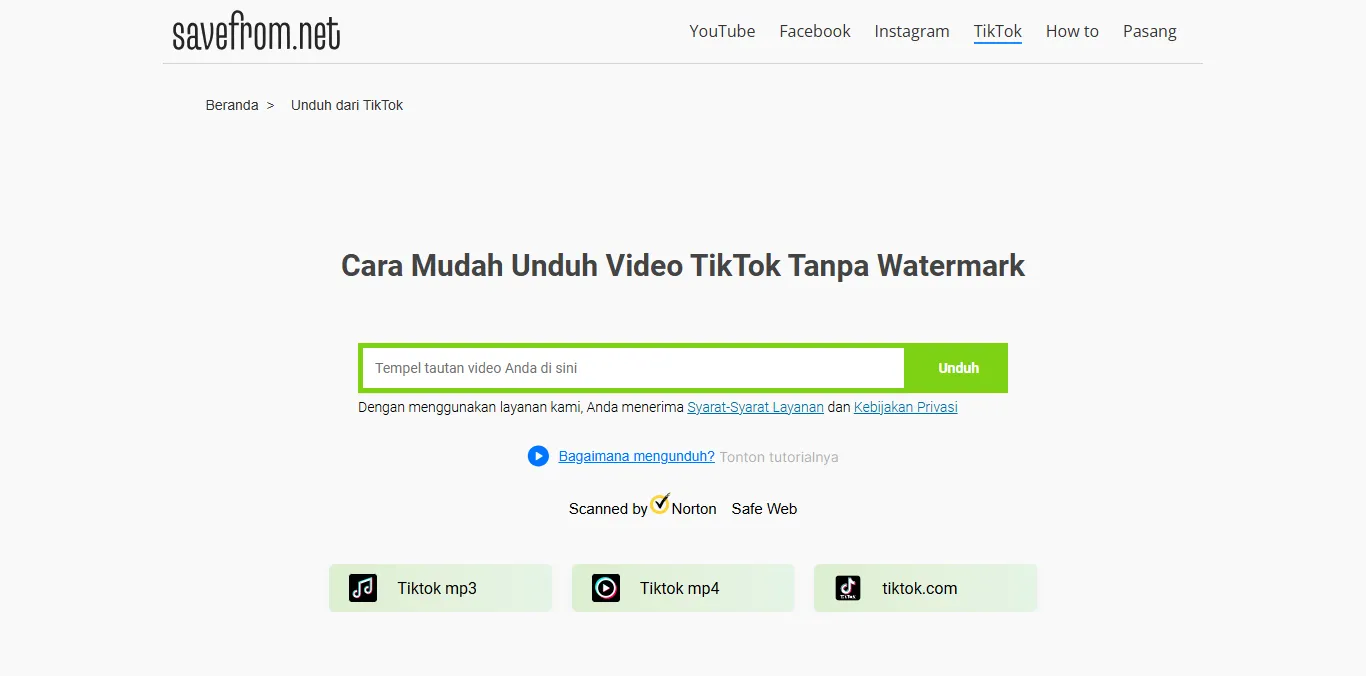Open the YouTube navigation item
This screenshot has width=1366, height=676.
tap(722, 31)
